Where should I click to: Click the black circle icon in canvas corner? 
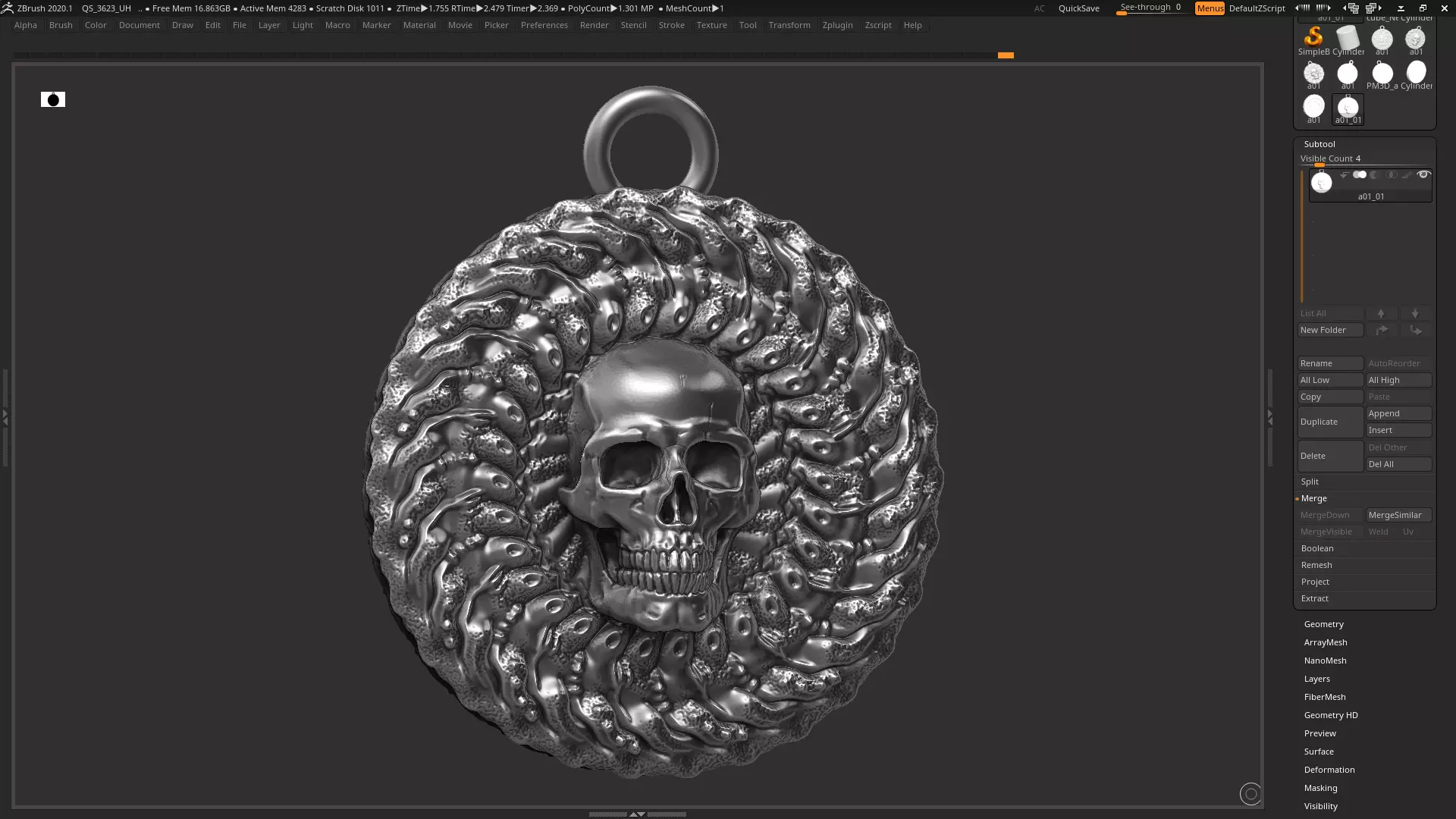click(x=53, y=99)
